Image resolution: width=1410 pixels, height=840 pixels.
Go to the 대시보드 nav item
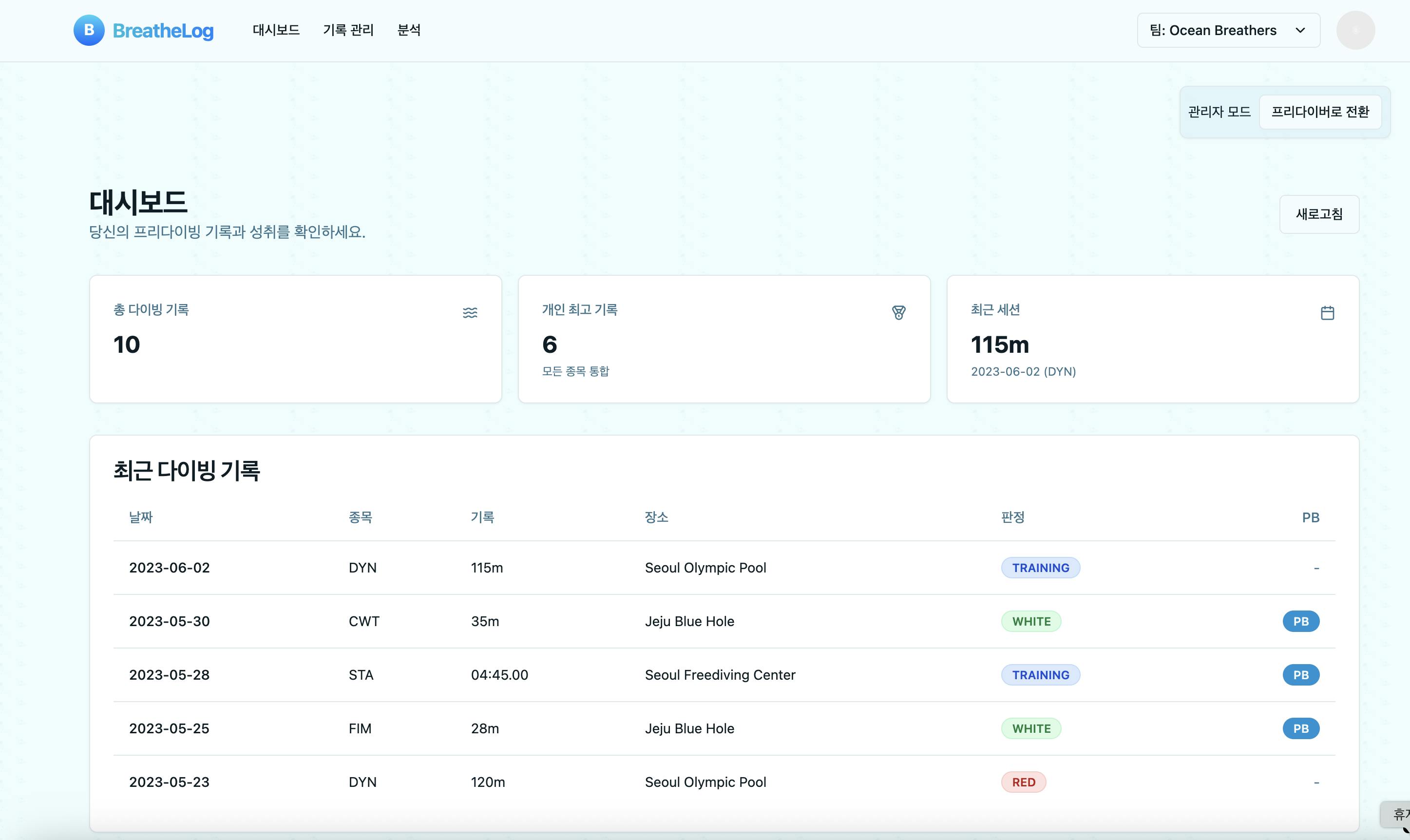[x=276, y=30]
